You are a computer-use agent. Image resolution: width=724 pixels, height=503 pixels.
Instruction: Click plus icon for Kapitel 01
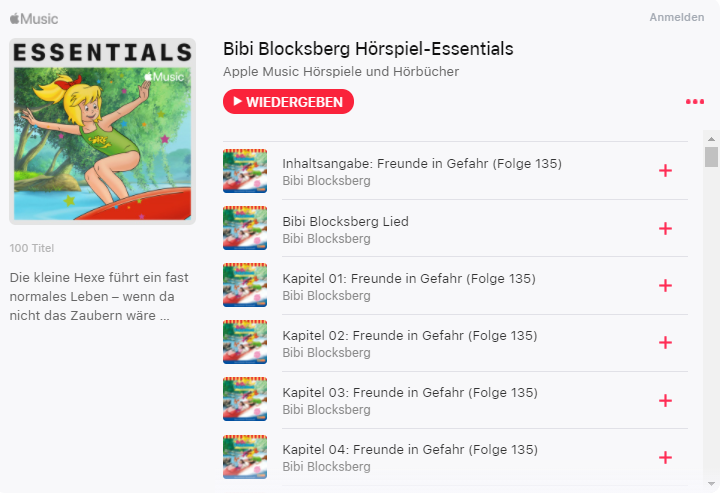tap(665, 286)
